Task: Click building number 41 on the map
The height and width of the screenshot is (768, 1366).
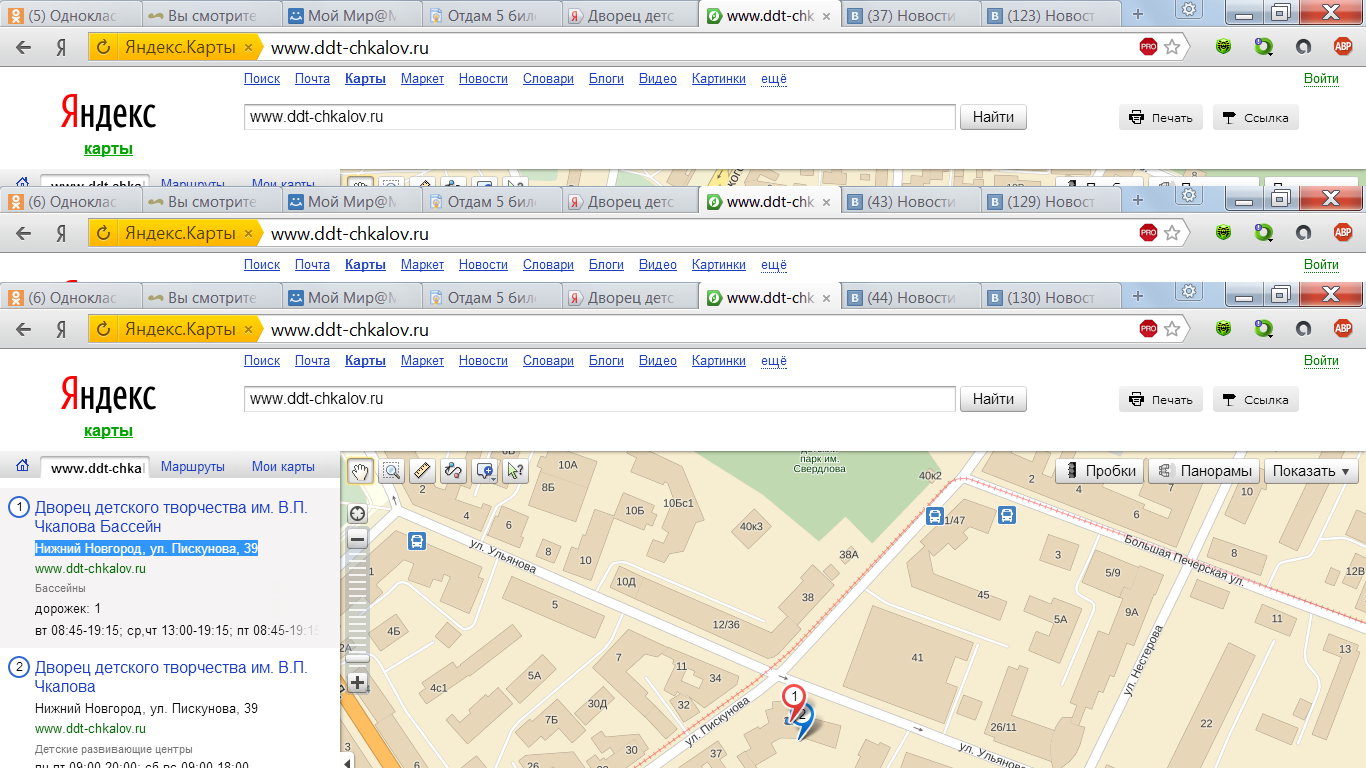Action: [x=918, y=657]
